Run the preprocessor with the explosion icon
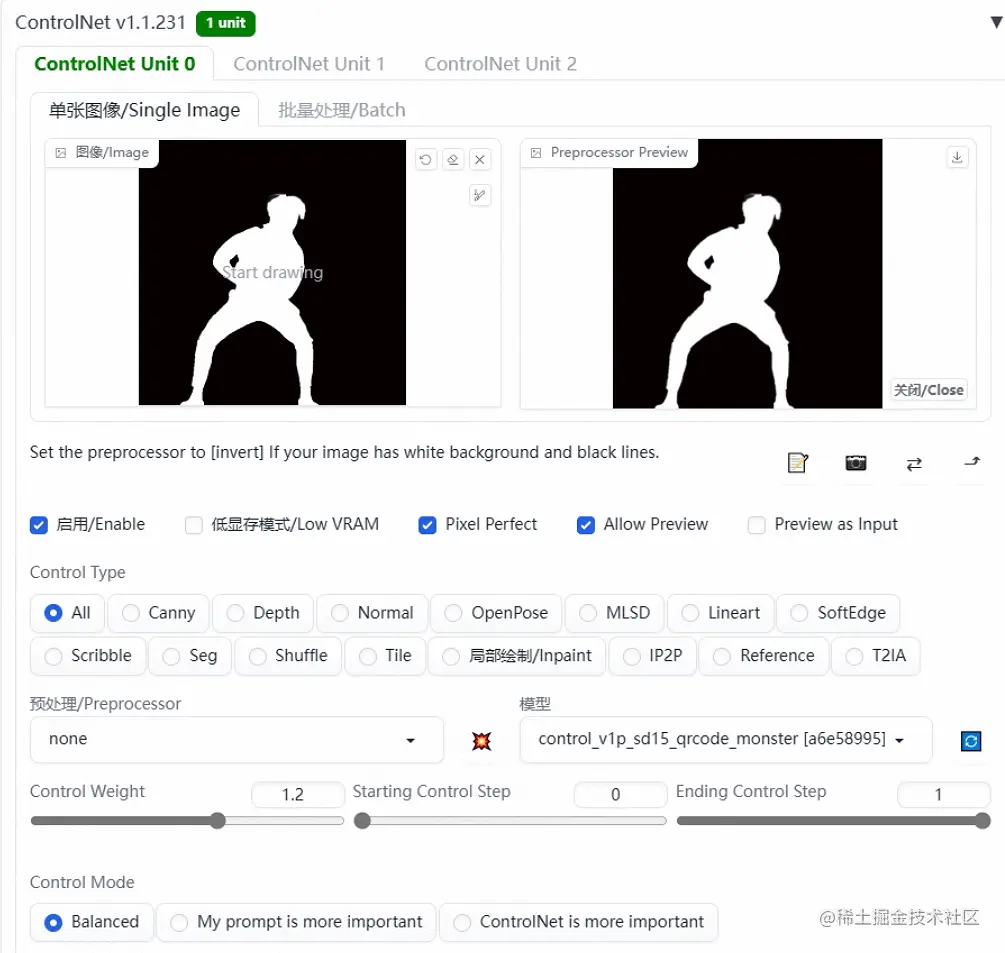 (481, 740)
